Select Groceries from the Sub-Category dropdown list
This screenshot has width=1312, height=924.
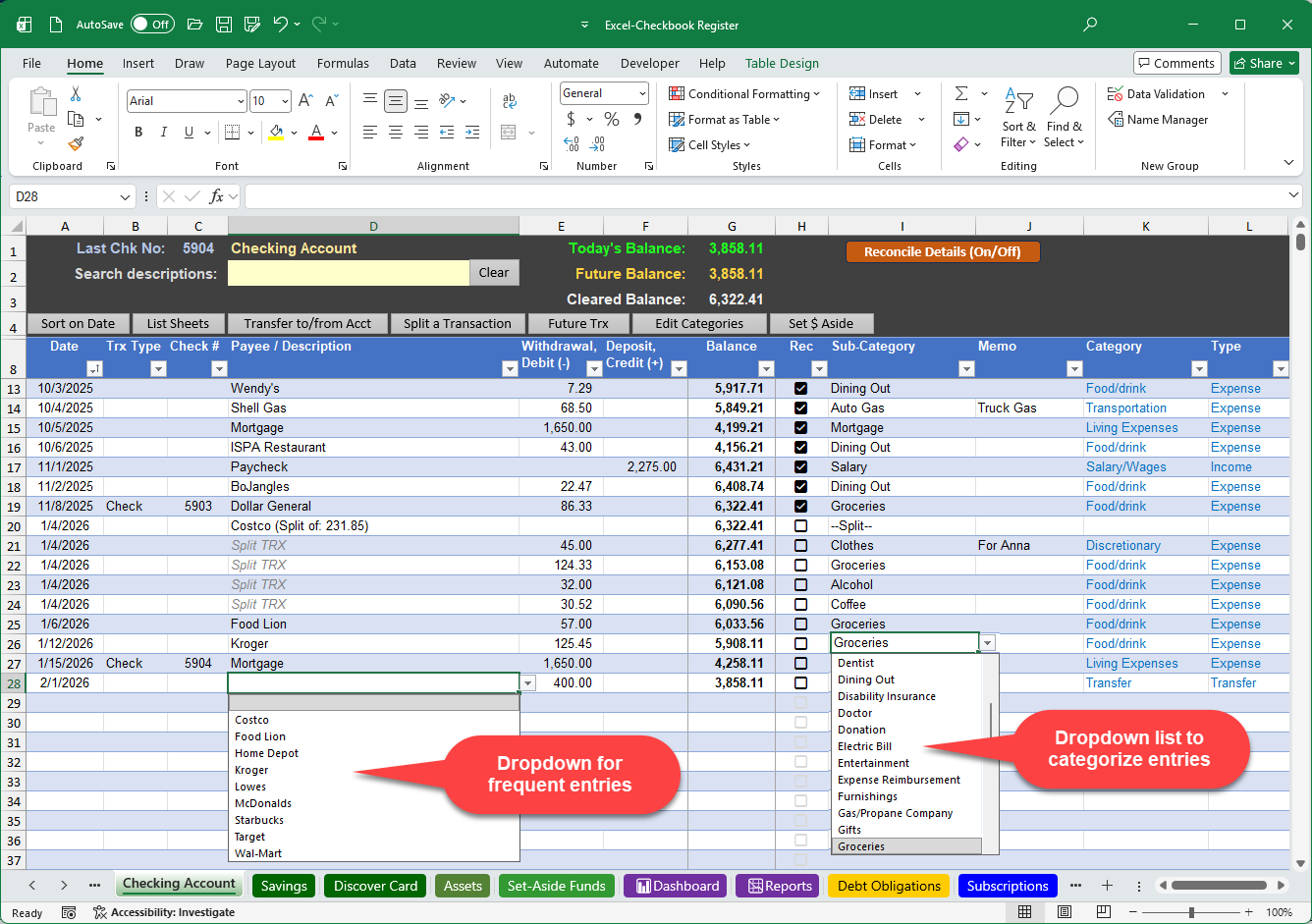click(905, 845)
